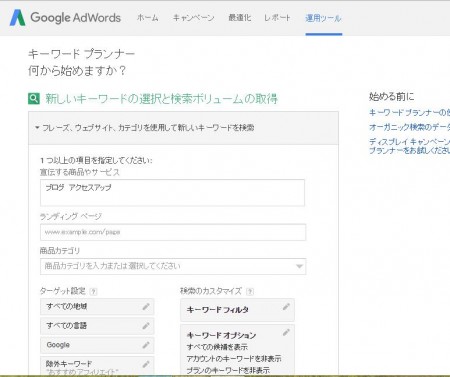
Task: Click the 宣伝する商品やサービス text field
Action: (172, 193)
